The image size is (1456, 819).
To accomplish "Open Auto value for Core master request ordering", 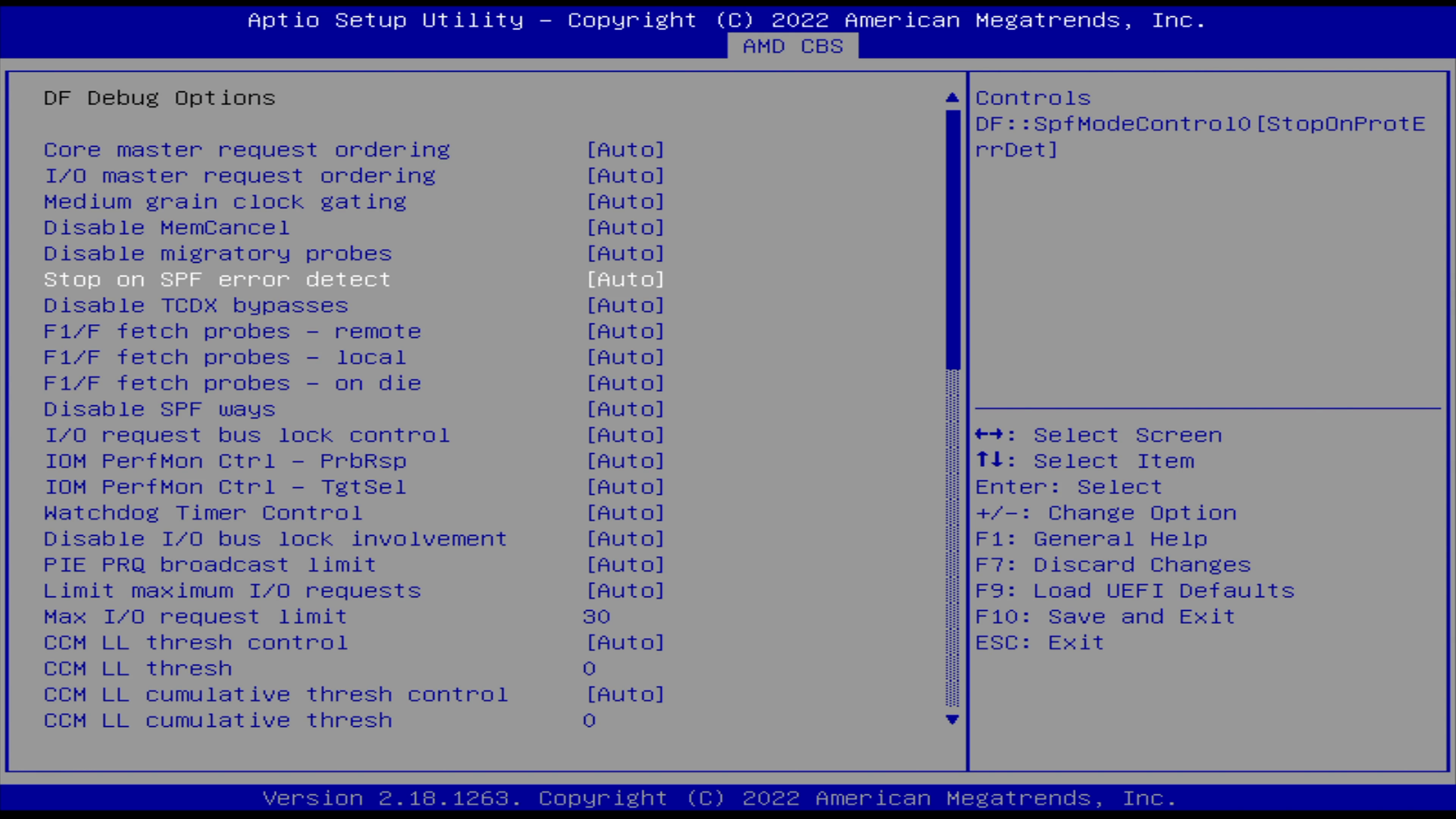I will [626, 150].
